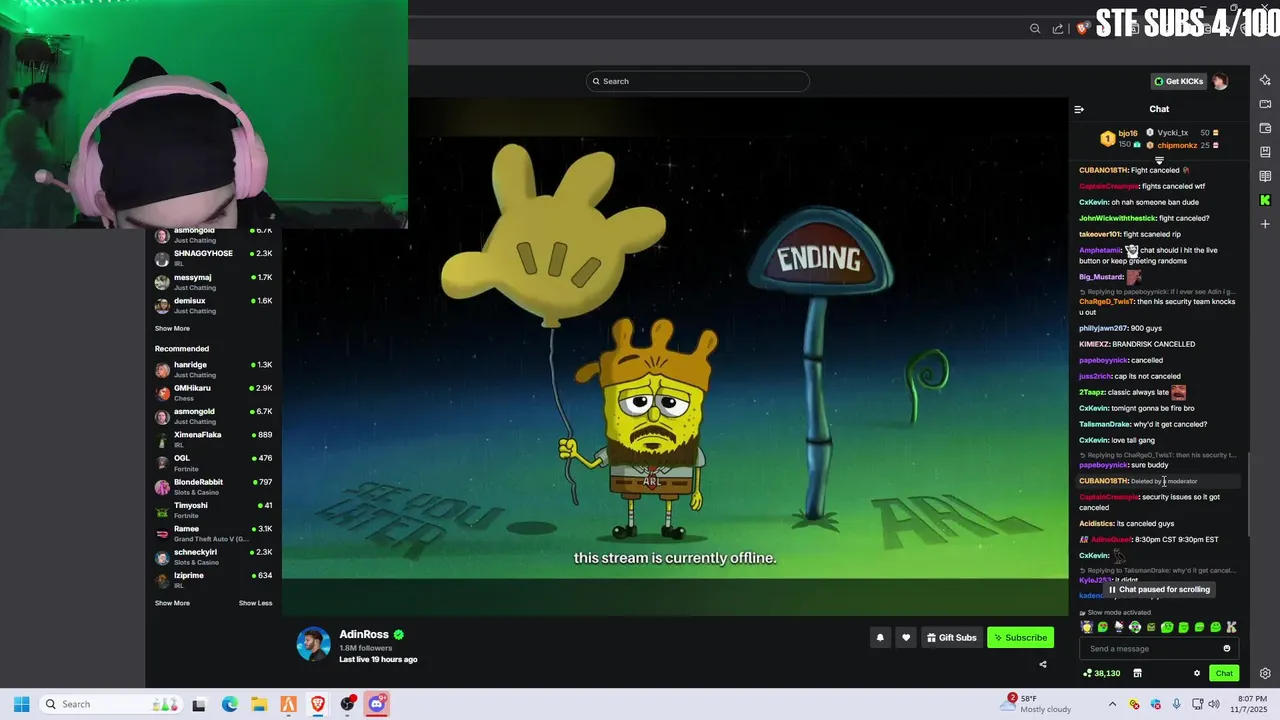Show hidden system tray icons chevron
The image size is (1280, 720).
(x=1112, y=704)
